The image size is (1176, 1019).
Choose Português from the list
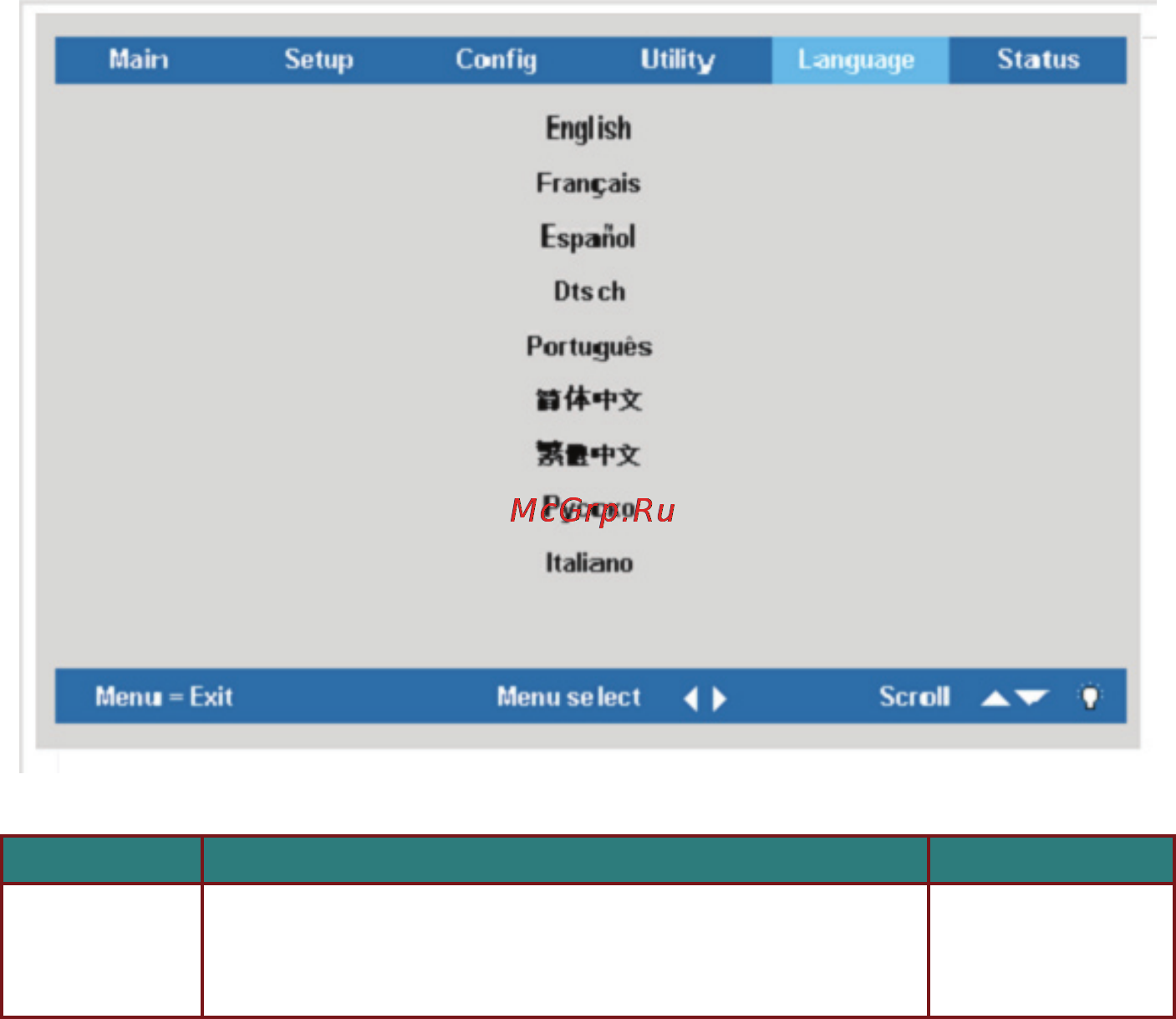click(x=589, y=347)
